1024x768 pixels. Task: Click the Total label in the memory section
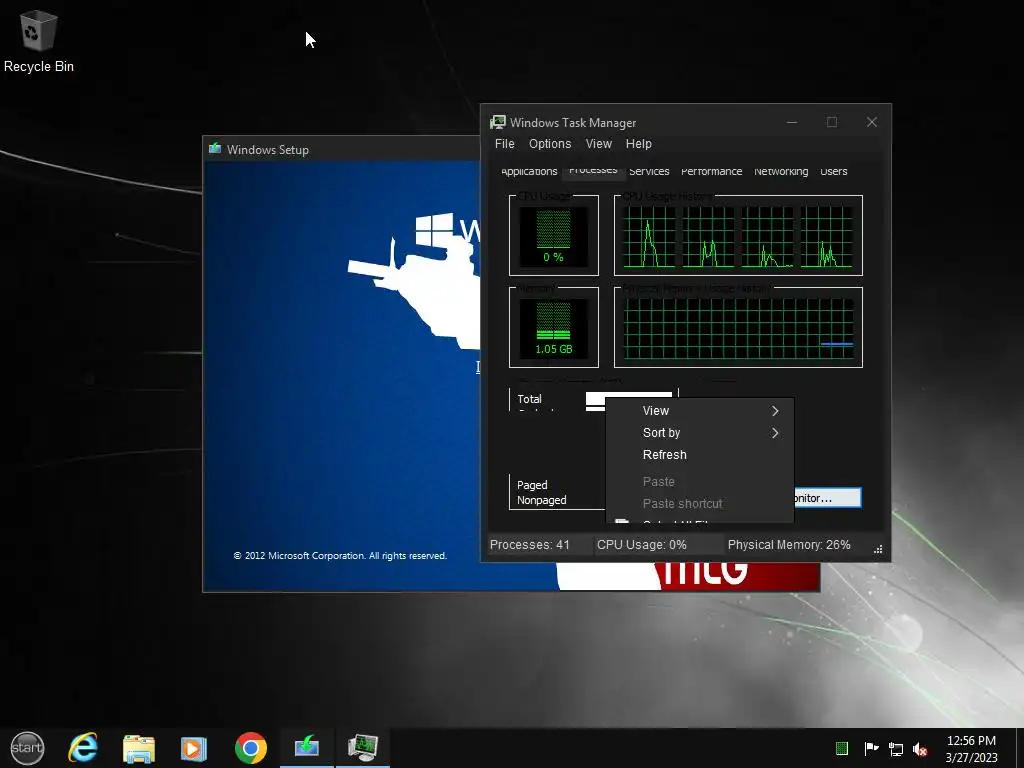(529, 399)
